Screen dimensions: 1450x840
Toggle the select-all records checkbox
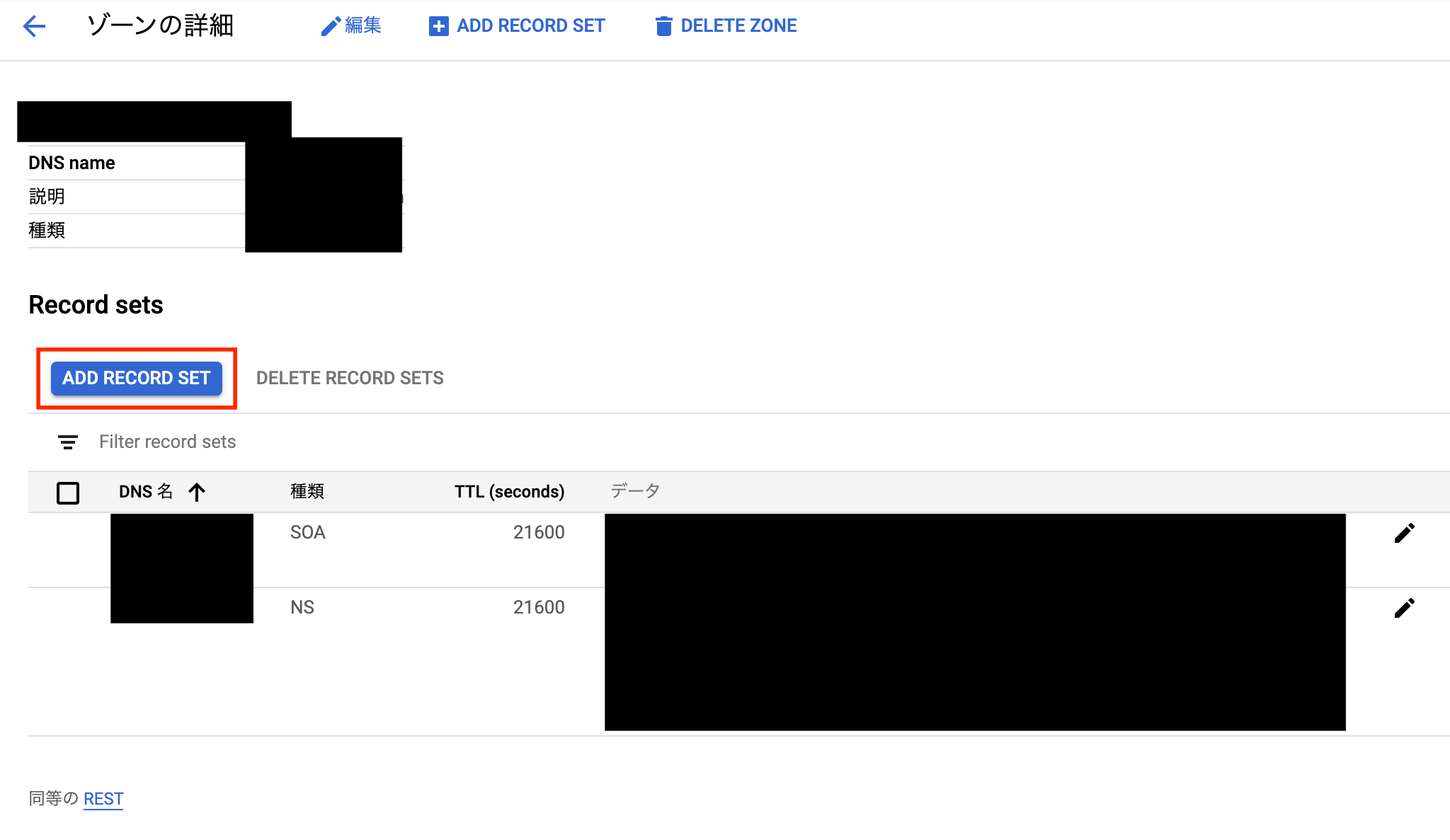(68, 493)
